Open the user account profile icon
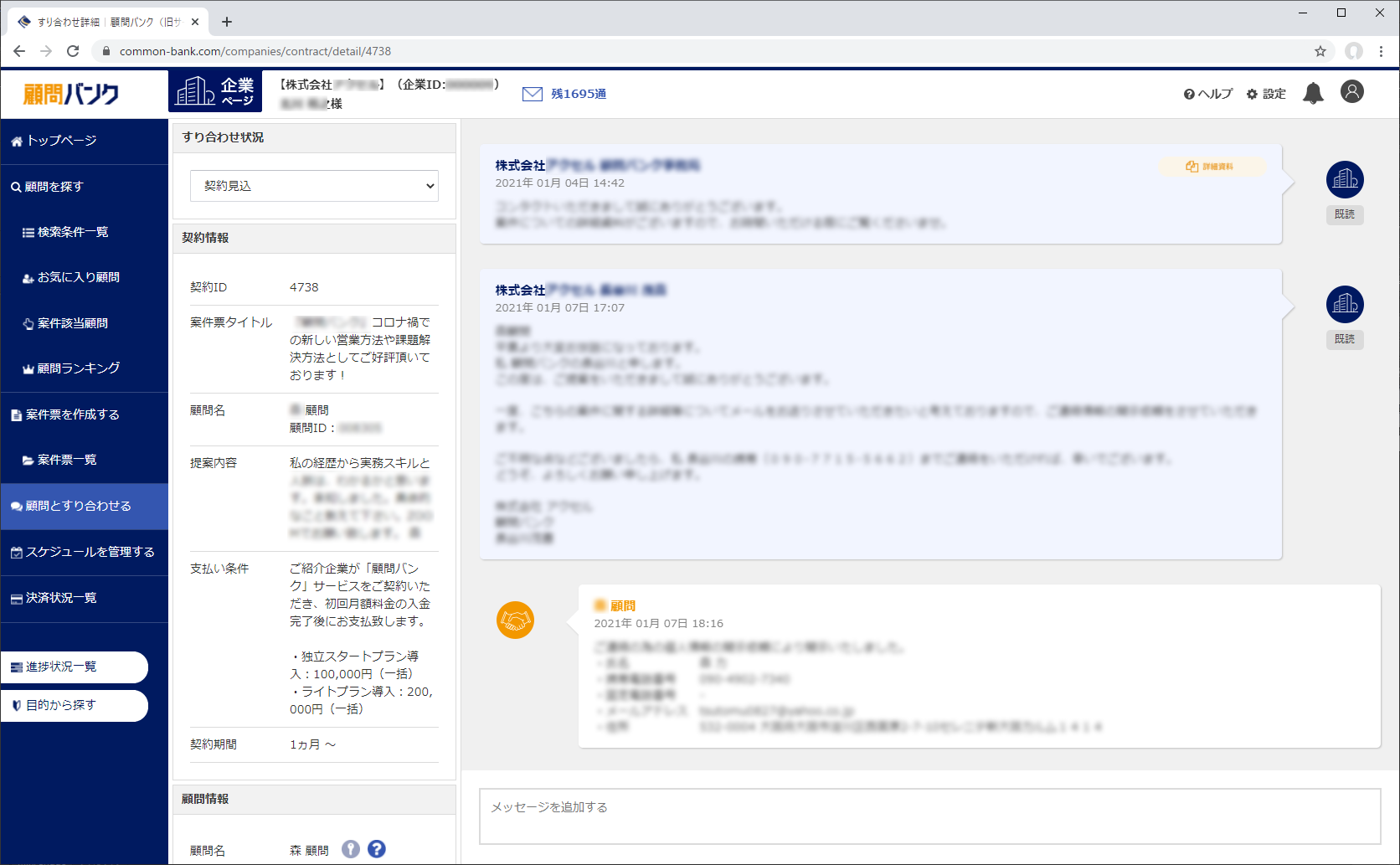Image resolution: width=1400 pixels, height=865 pixels. (1351, 92)
